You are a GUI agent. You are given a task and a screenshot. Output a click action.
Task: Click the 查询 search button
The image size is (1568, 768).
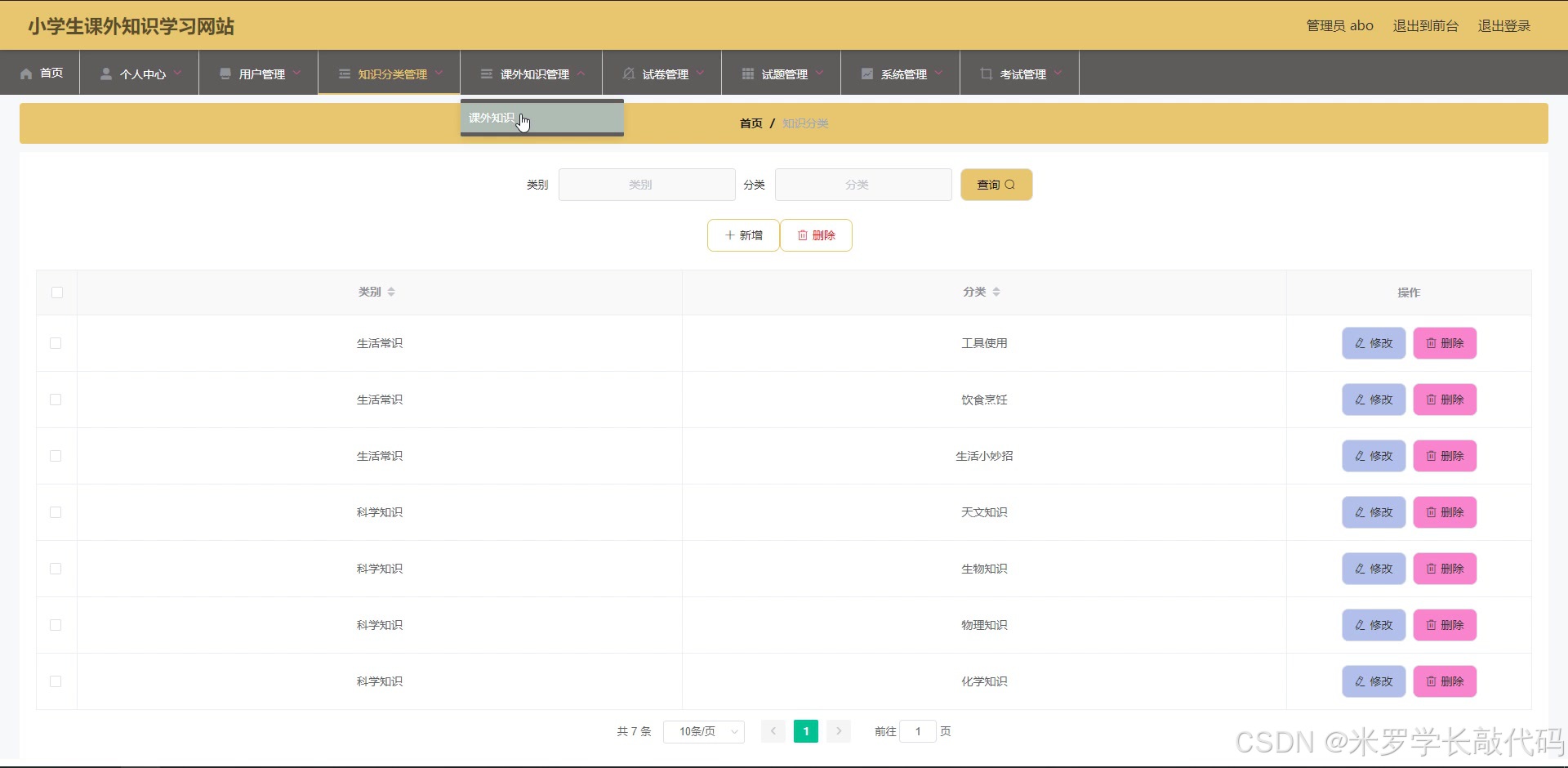[996, 185]
